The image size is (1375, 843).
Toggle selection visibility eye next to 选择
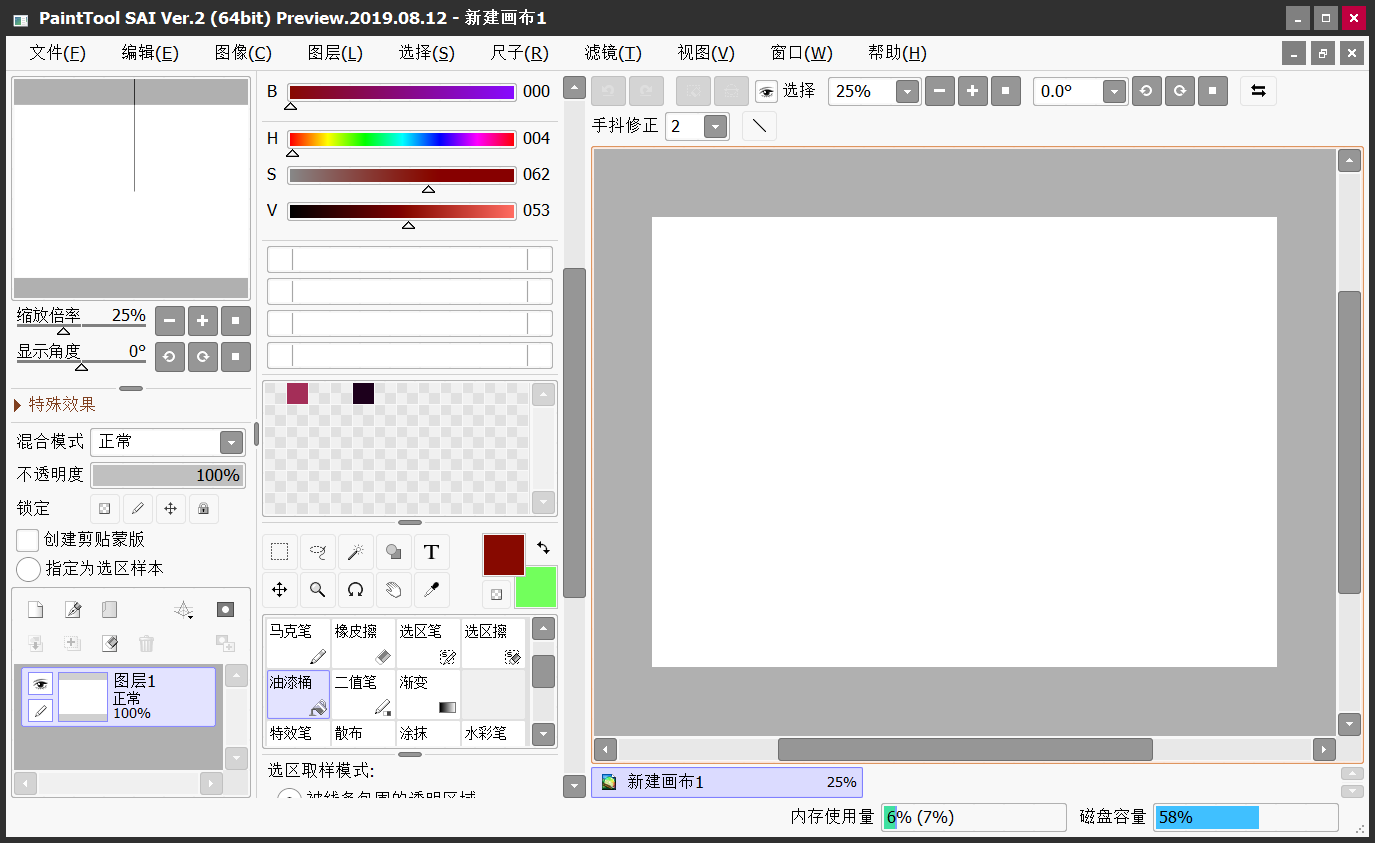[766, 92]
